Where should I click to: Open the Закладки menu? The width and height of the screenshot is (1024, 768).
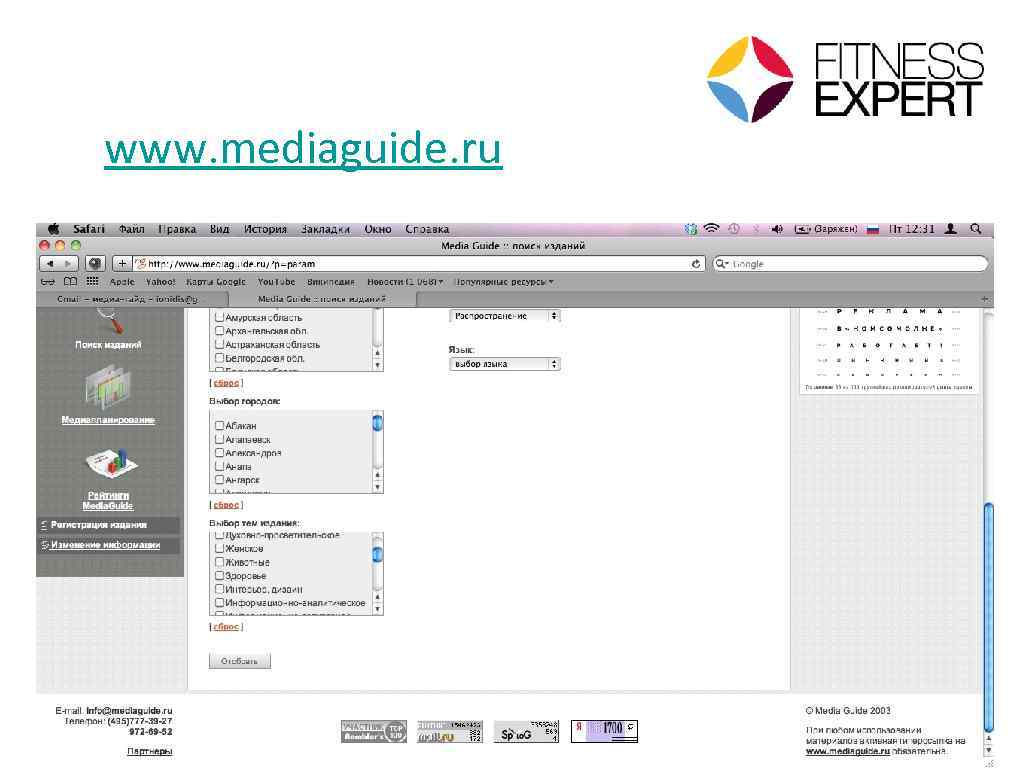pos(325,229)
